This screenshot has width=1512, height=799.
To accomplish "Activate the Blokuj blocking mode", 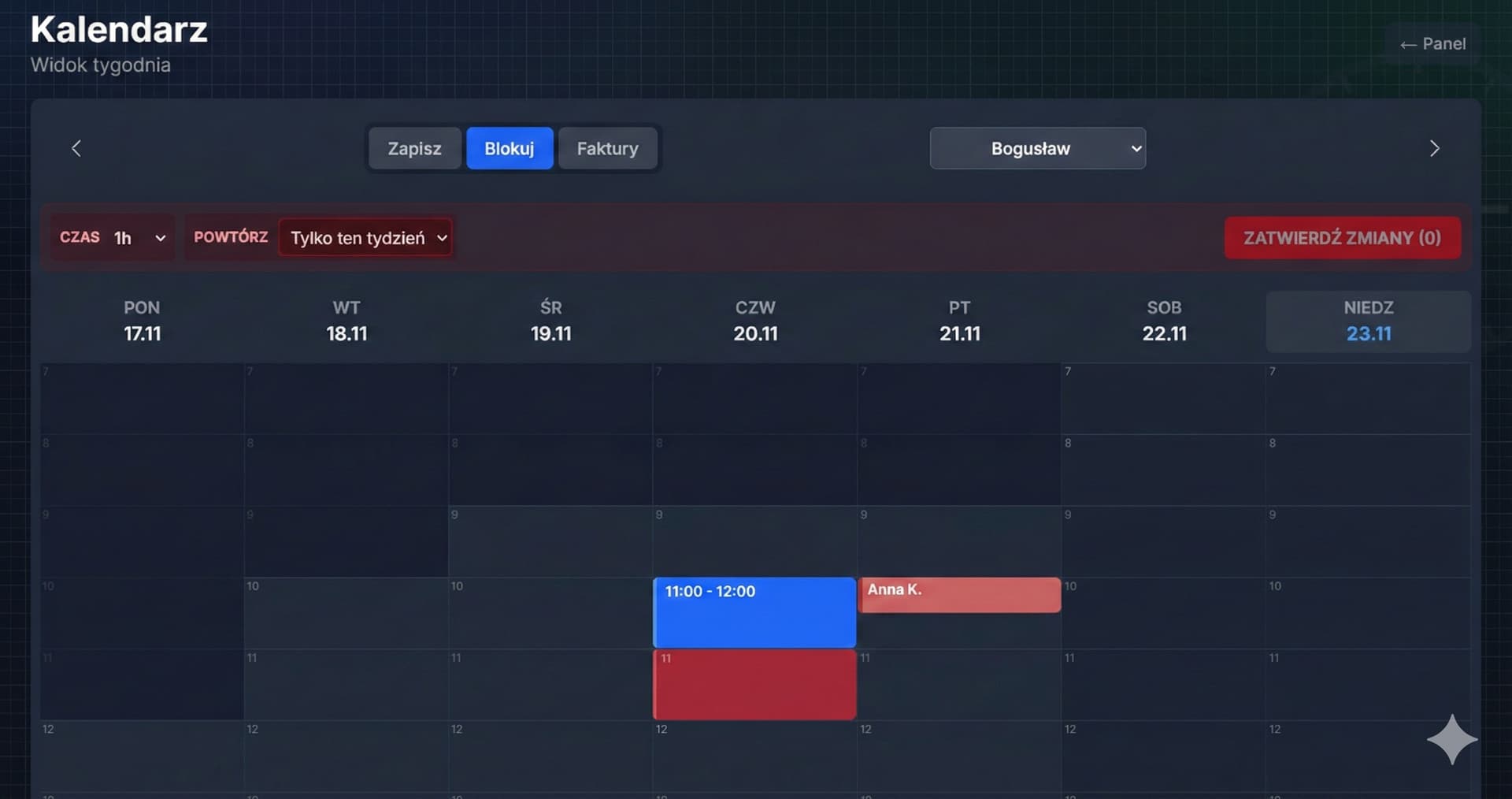I will click(510, 148).
